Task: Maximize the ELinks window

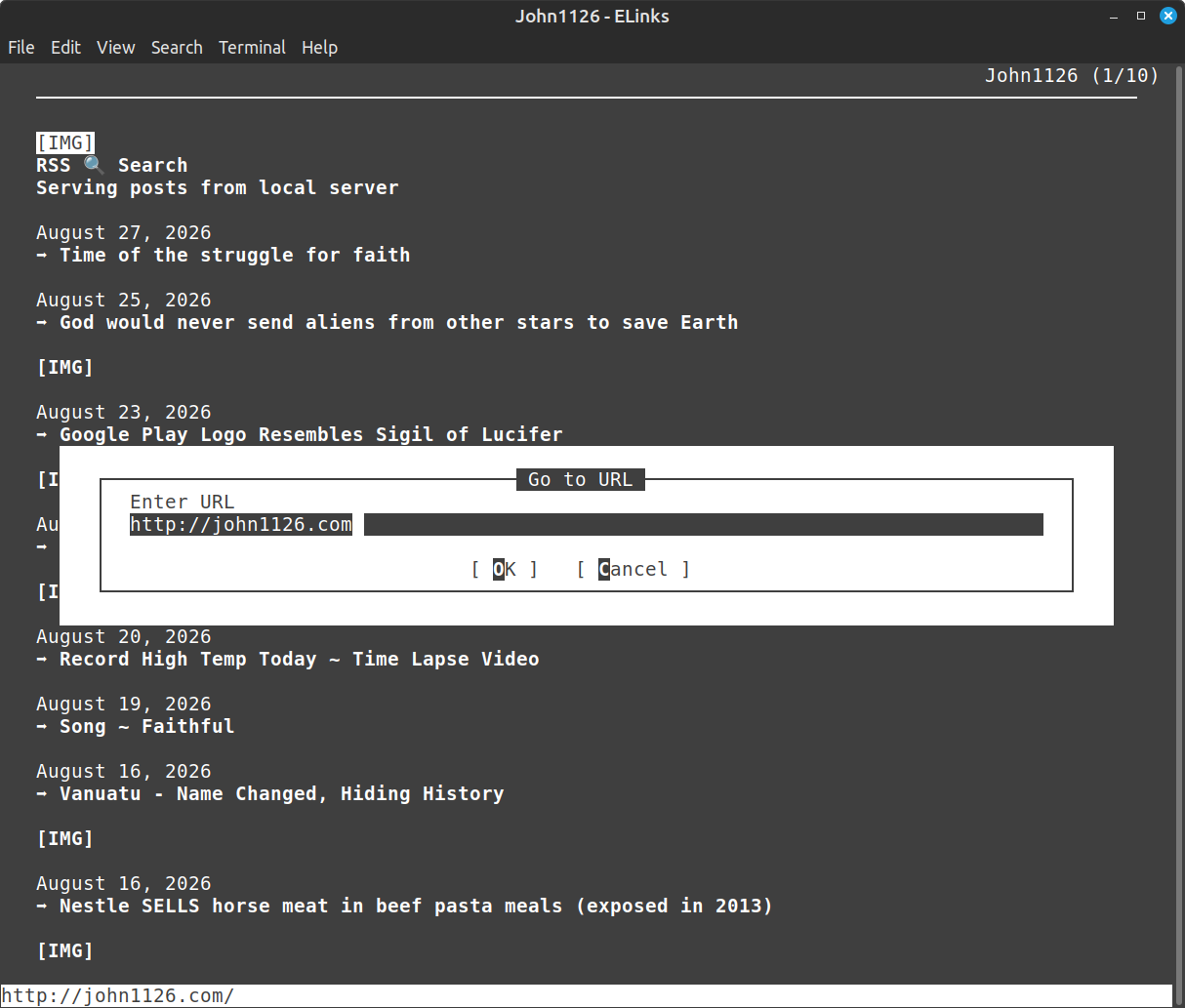Action: (x=1140, y=17)
